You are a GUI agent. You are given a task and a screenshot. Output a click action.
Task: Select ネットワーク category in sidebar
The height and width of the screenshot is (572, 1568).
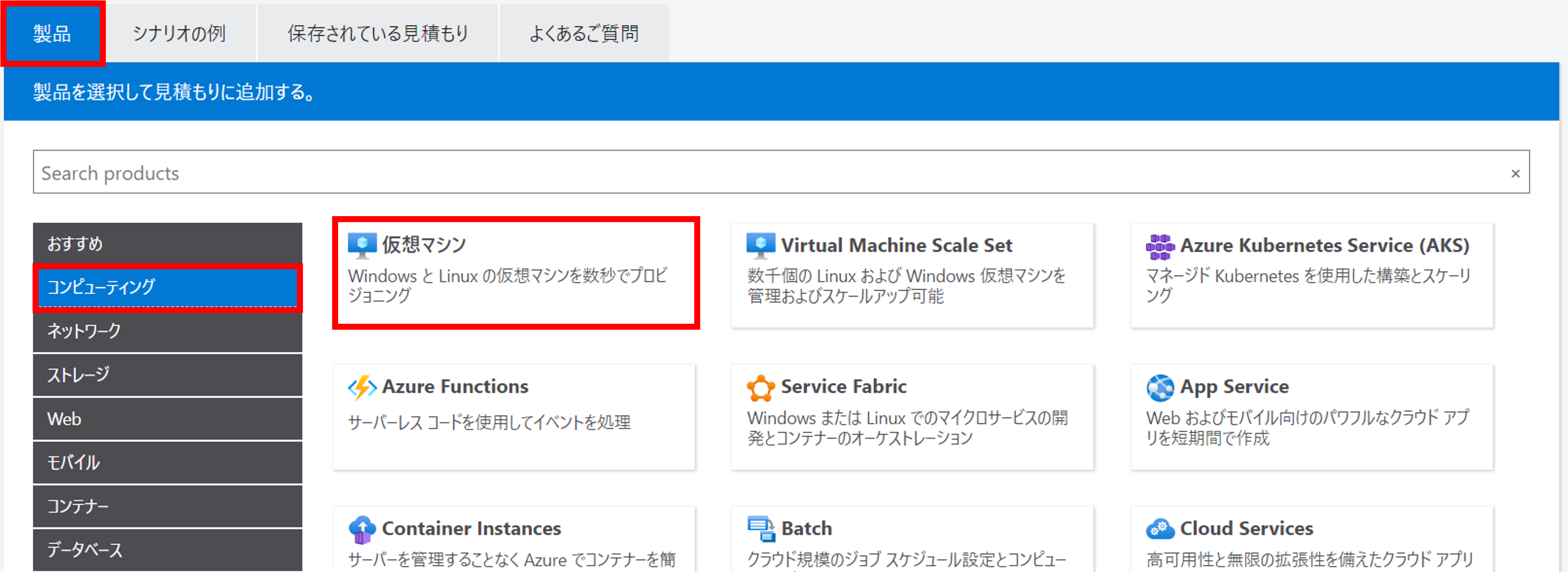(x=168, y=331)
